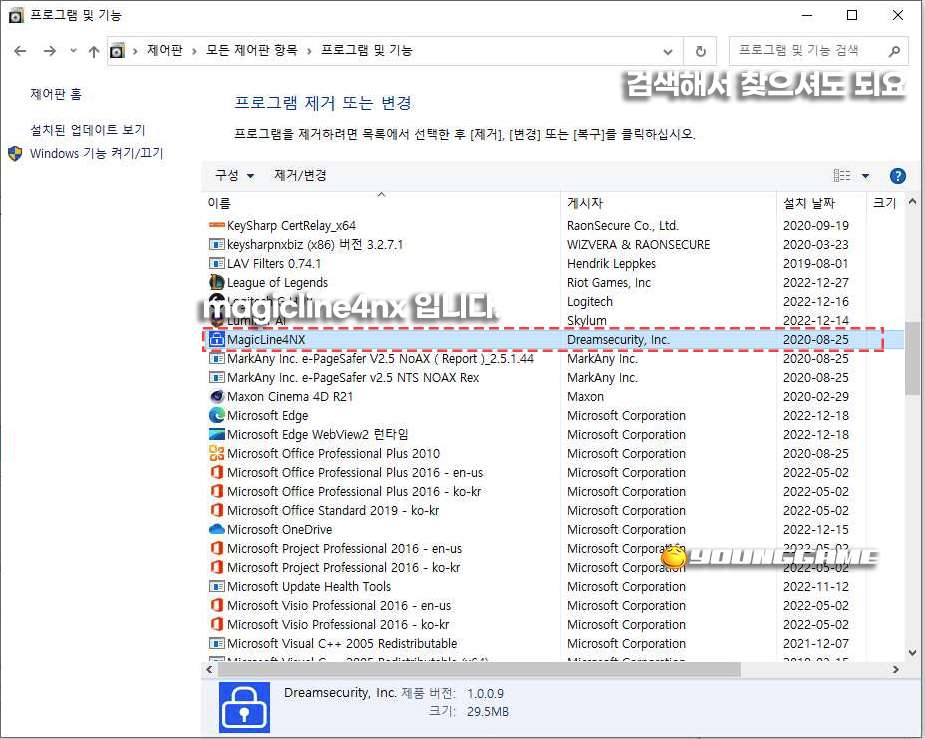Select Microsoft Office Standard 2019 icon
The height and width of the screenshot is (739, 925).
point(217,510)
